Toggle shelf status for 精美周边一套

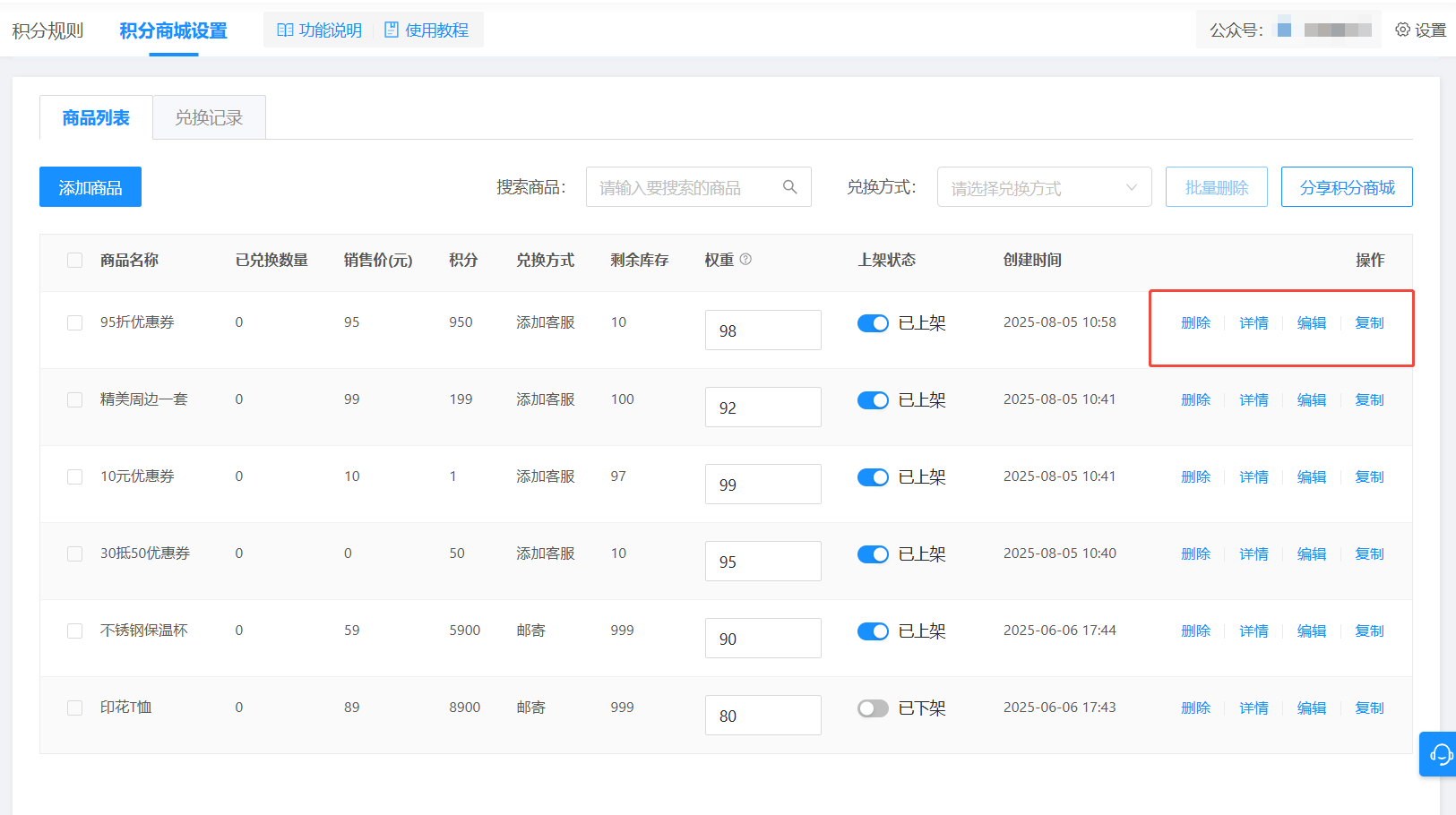click(873, 400)
